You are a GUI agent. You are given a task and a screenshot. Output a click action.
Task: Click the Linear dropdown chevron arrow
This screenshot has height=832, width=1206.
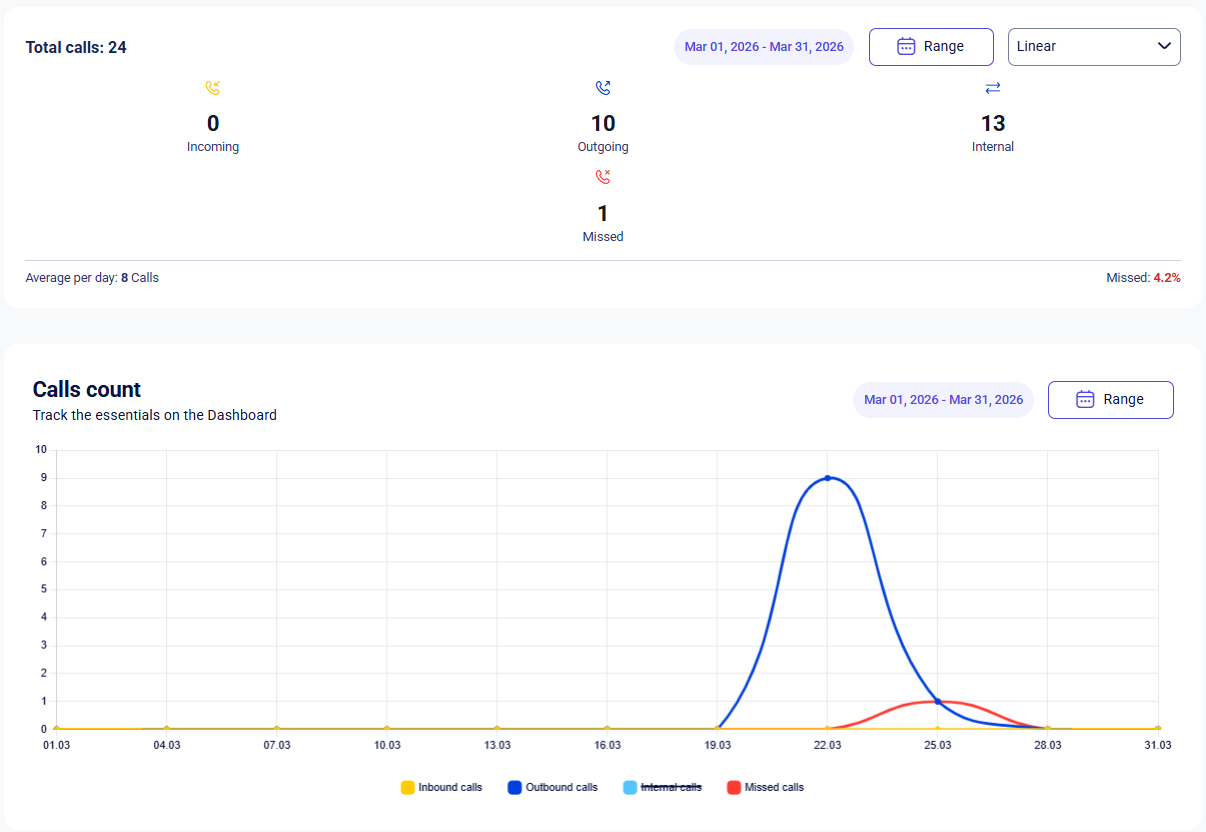[x=1164, y=46]
